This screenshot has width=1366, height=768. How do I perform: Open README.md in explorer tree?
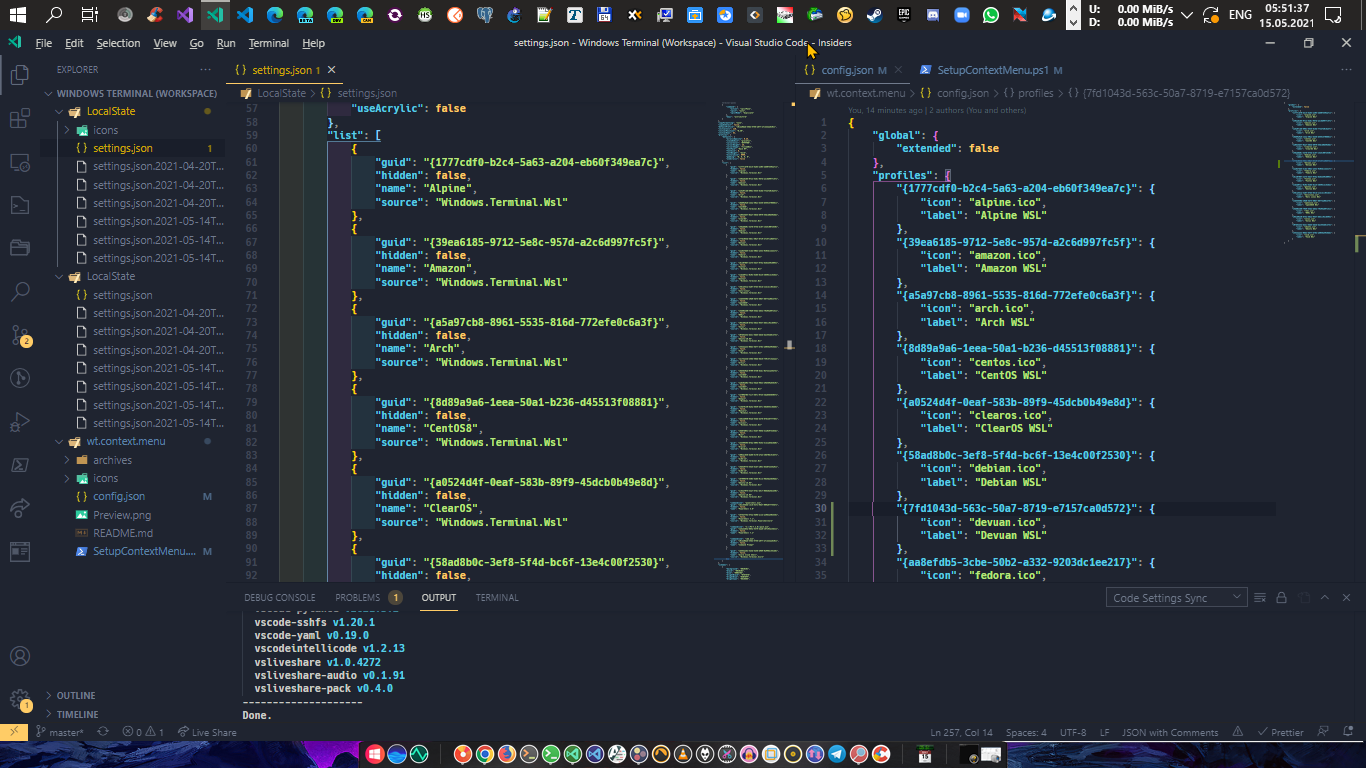pyautogui.click(x=123, y=533)
